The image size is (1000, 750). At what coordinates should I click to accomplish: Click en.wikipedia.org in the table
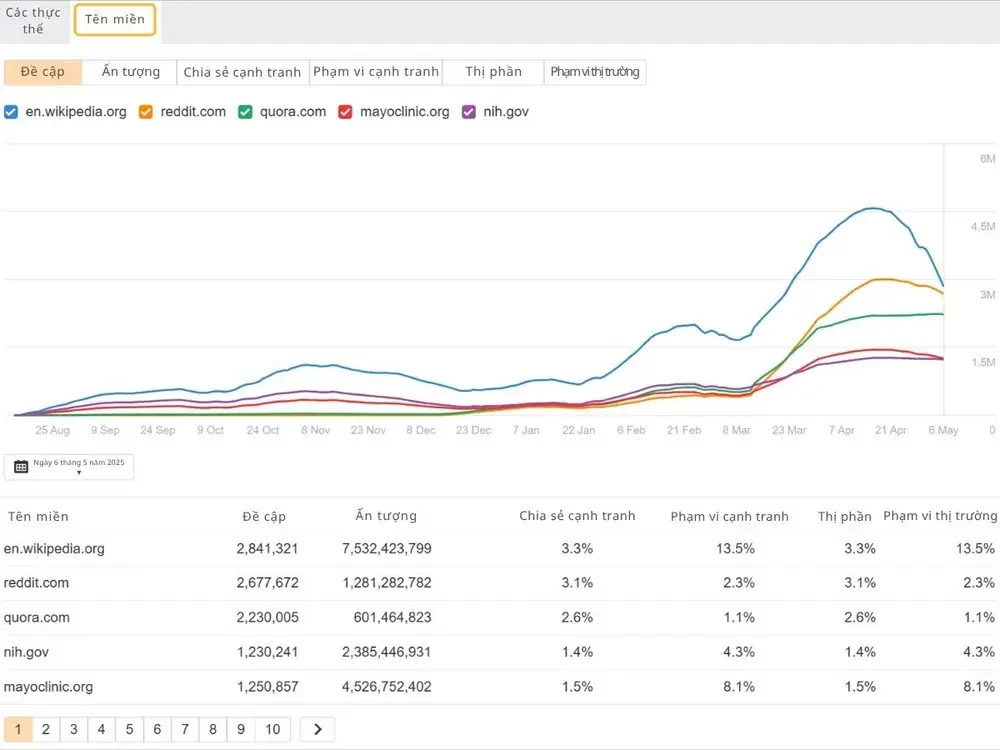[x=54, y=548]
